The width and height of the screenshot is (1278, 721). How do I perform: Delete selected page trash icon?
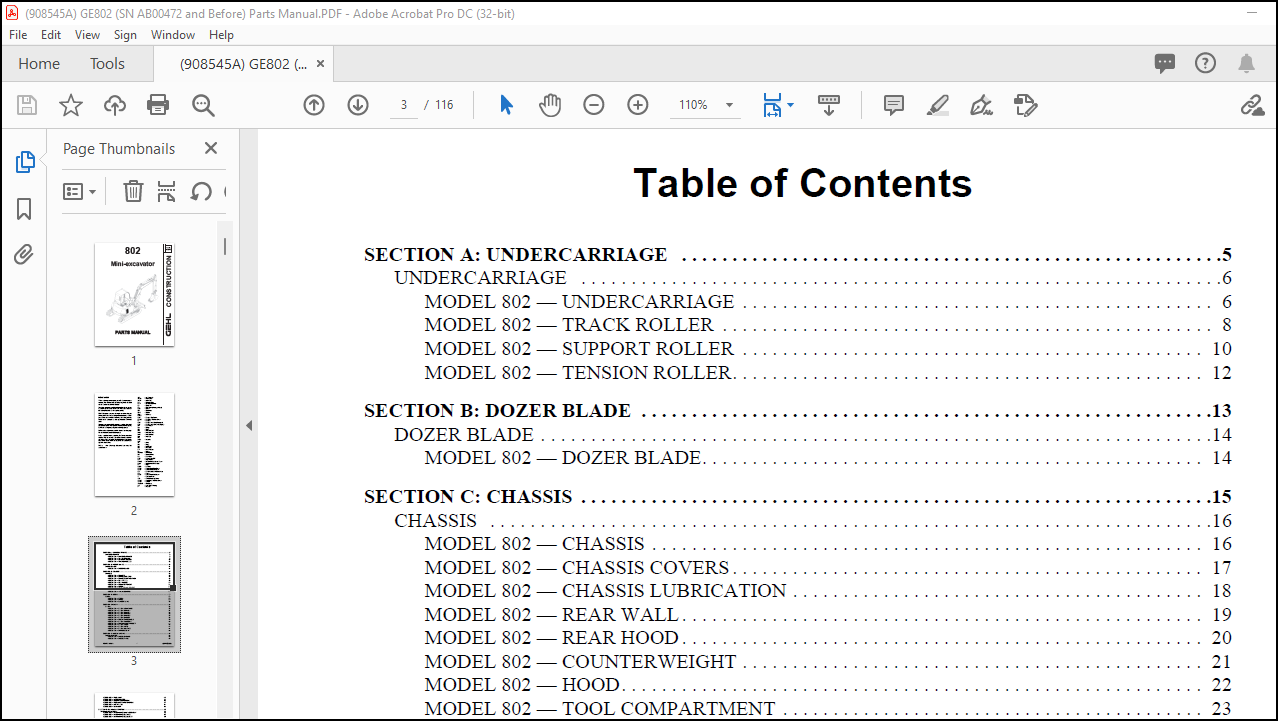click(133, 191)
